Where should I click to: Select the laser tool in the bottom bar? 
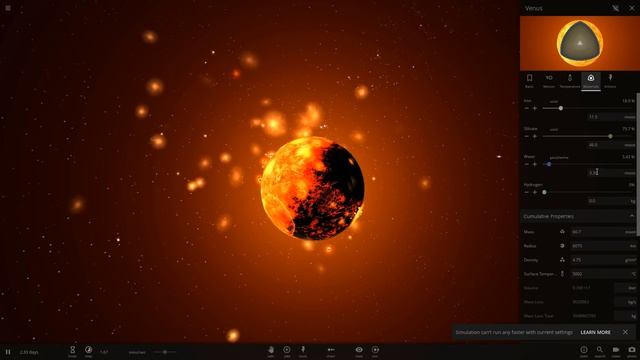click(x=331, y=351)
